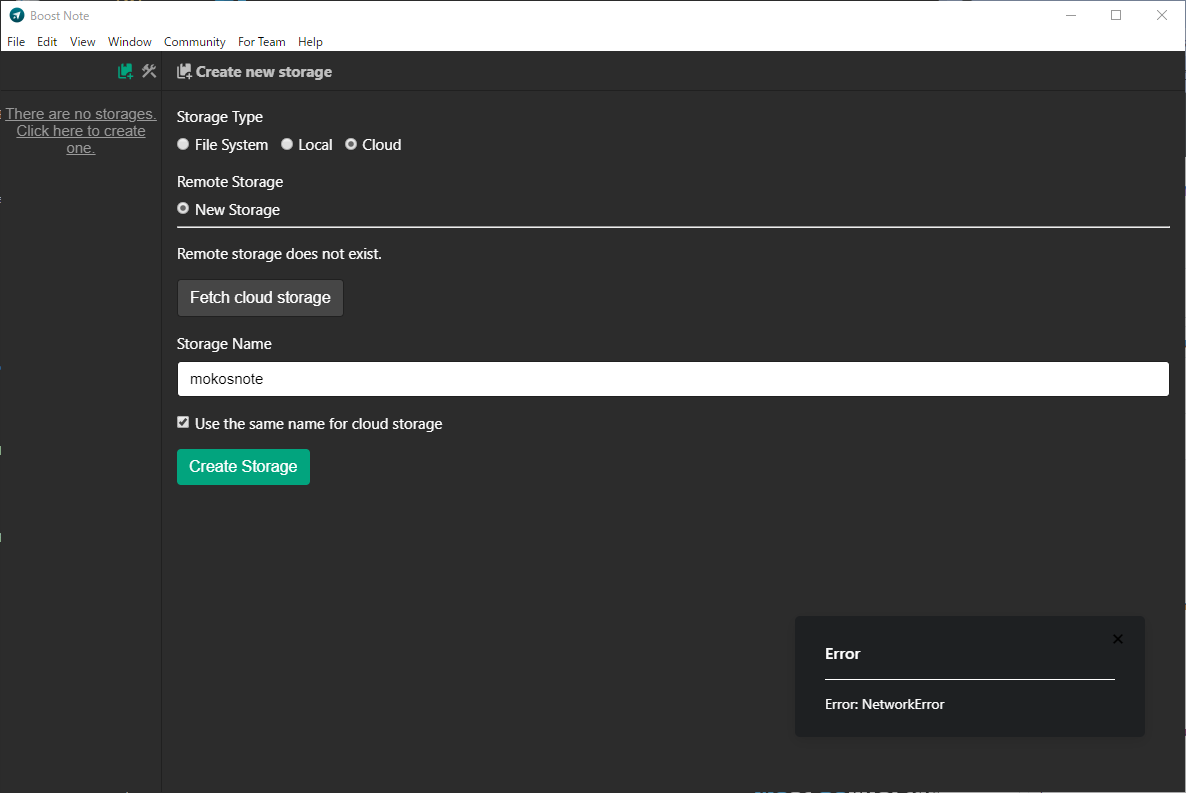This screenshot has width=1186, height=793.
Task: Minimize the Boost Note window
Action: [1071, 15]
